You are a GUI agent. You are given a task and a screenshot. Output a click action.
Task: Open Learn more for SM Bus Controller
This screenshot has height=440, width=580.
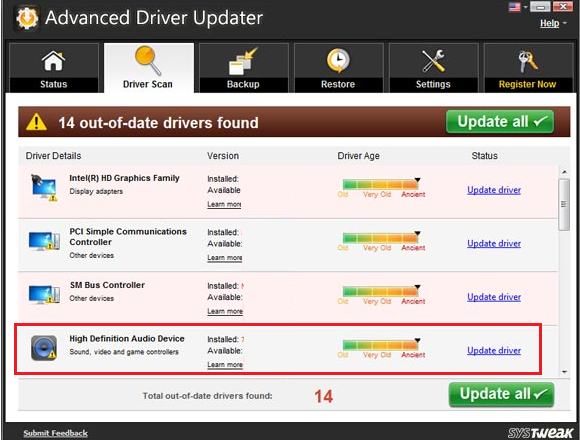pyautogui.click(x=225, y=311)
